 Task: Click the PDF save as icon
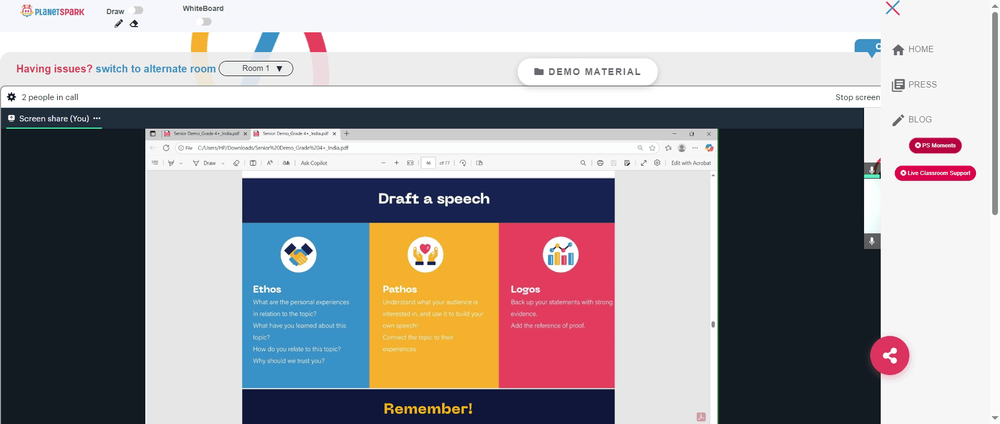coord(627,163)
